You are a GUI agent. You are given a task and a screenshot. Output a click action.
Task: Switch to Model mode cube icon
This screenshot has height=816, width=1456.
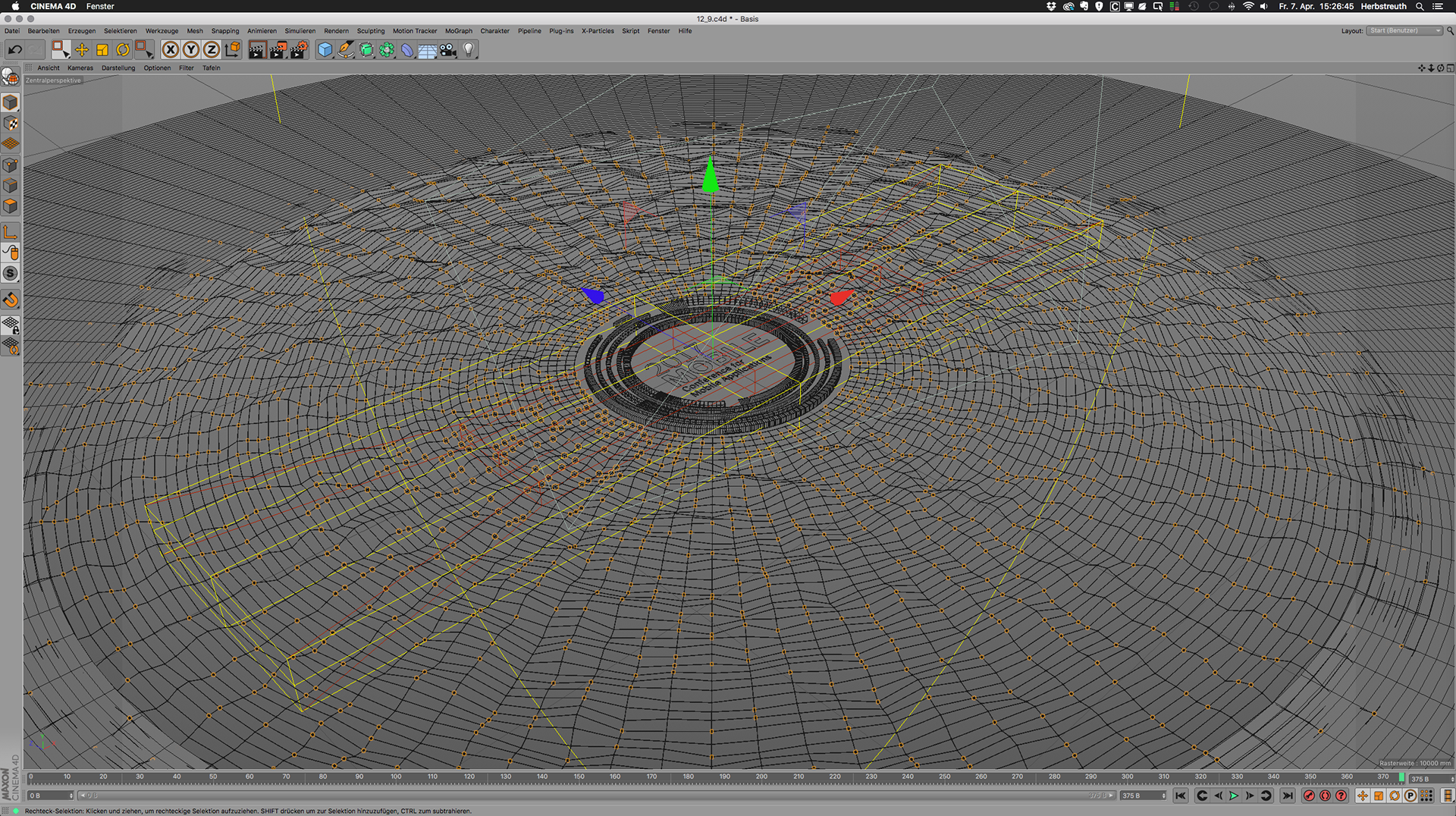click(11, 102)
